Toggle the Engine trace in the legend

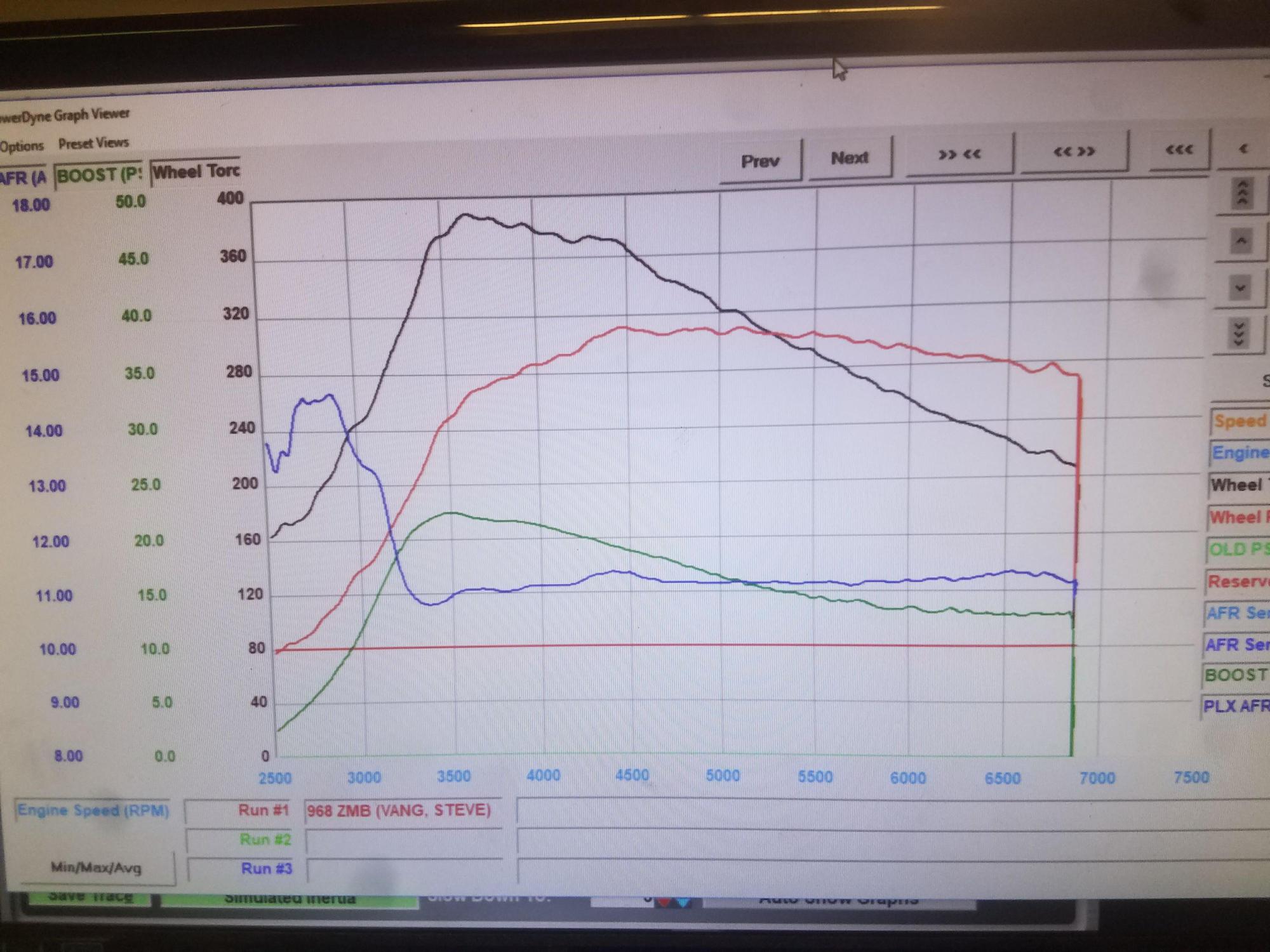tap(1240, 453)
